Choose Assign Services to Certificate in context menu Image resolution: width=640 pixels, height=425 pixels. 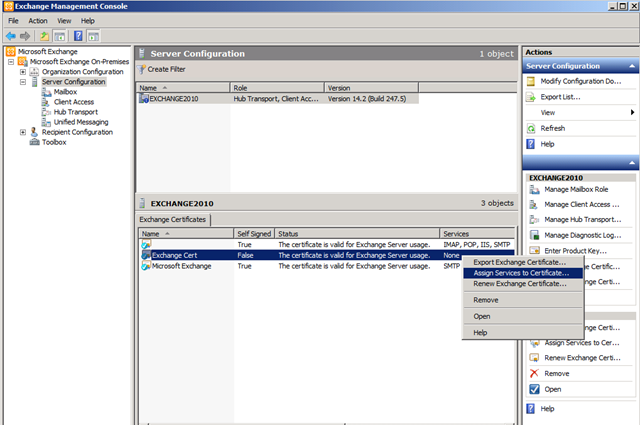(523, 273)
